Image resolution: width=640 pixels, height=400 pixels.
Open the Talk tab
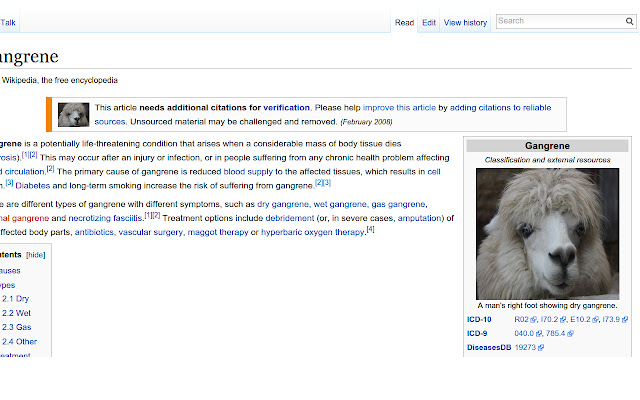[10, 22]
